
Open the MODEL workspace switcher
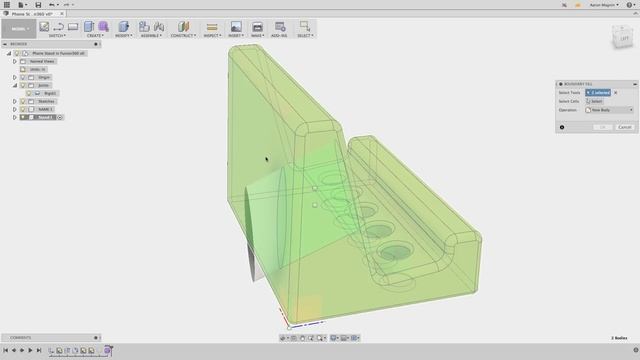19,29
